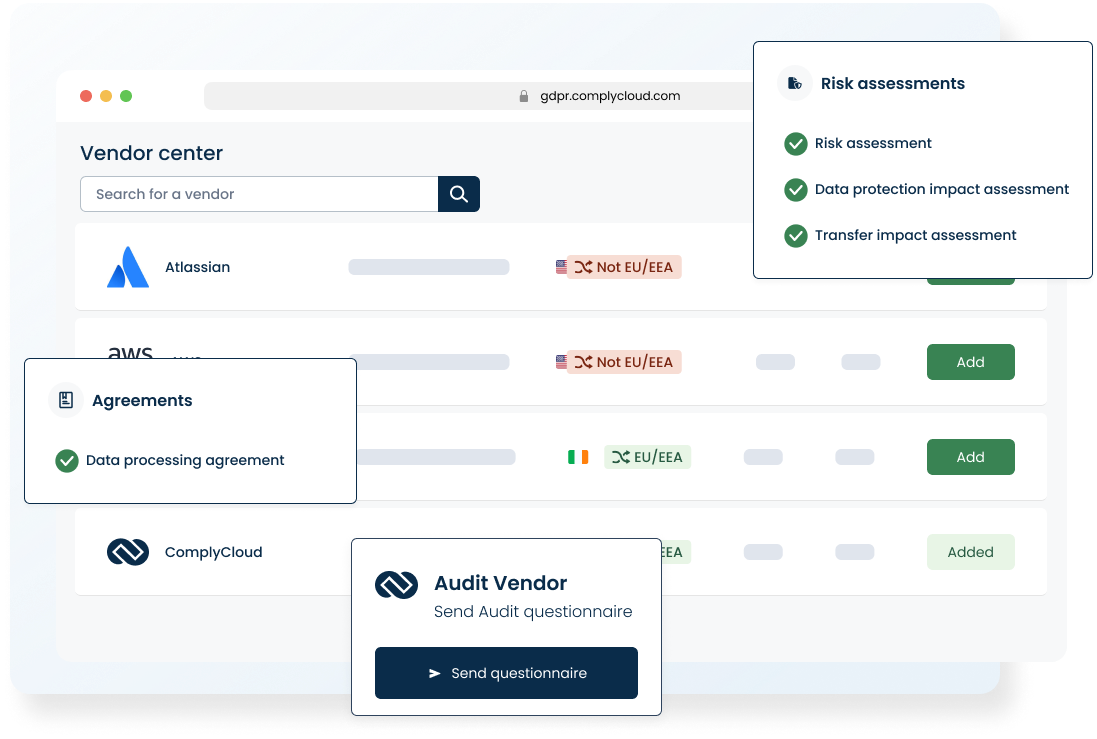
Task: Click the green maximize window dot
Action: [126, 96]
